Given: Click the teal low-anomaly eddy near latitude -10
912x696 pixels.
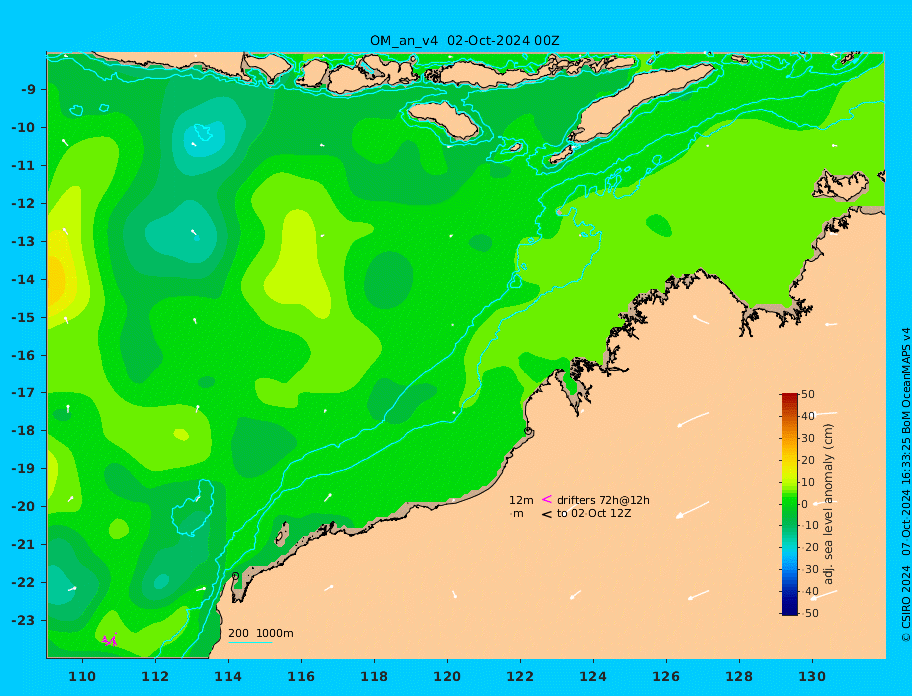Looking at the screenshot, I should tap(204, 138).
